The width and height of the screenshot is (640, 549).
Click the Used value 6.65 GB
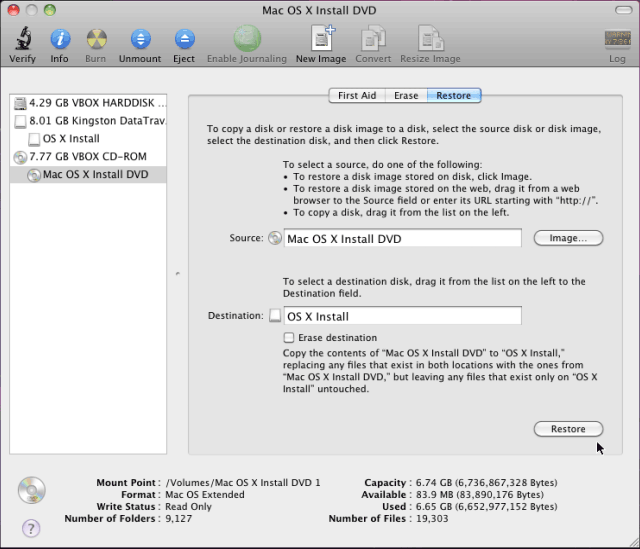[x=487, y=507]
